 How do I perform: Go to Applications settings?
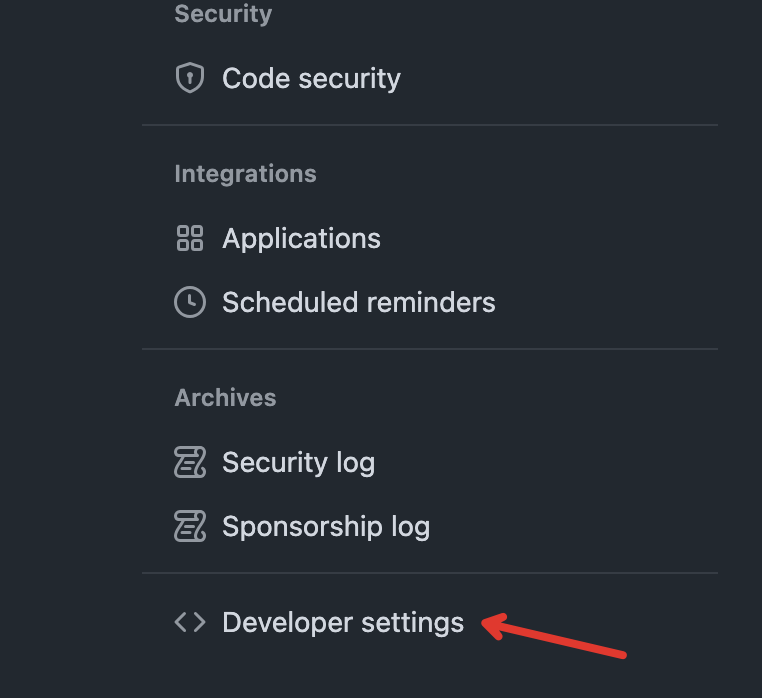(301, 238)
